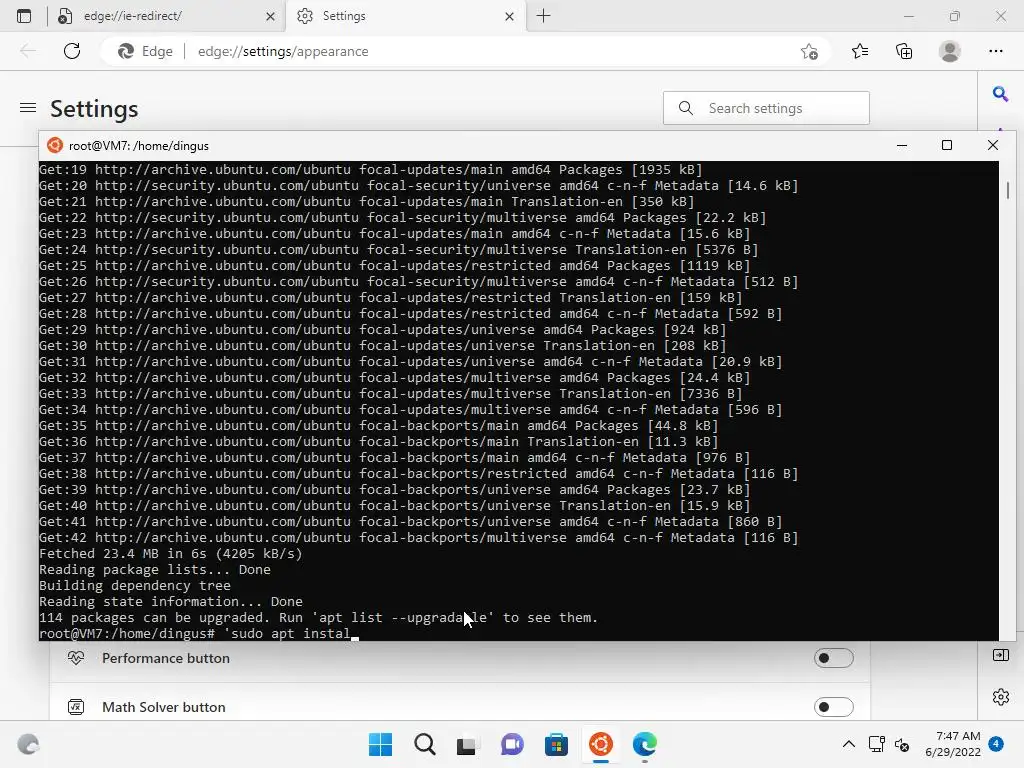Open the Edge tab actions menu icon
1024x768 pixels.
tap(24, 16)
